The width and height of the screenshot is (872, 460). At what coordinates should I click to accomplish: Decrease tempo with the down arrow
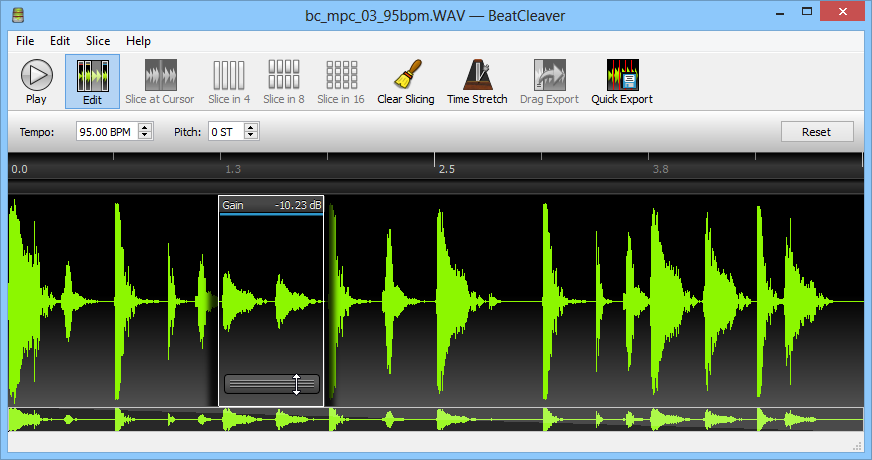click(x=145, y=136)
